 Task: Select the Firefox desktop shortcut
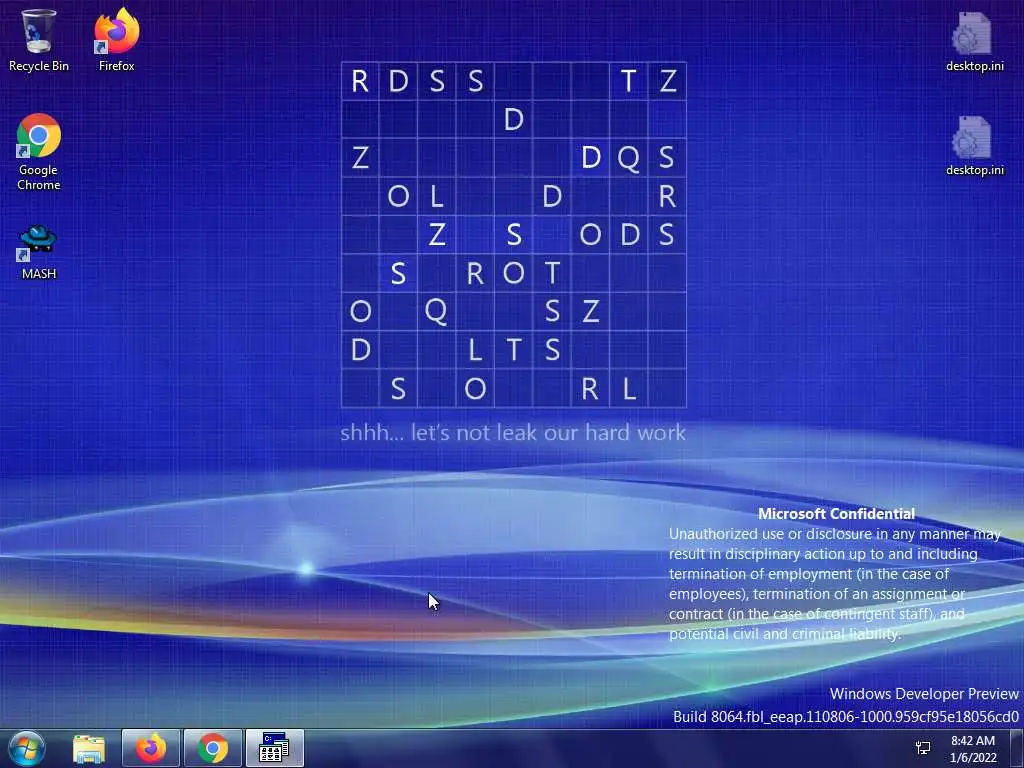116,40
